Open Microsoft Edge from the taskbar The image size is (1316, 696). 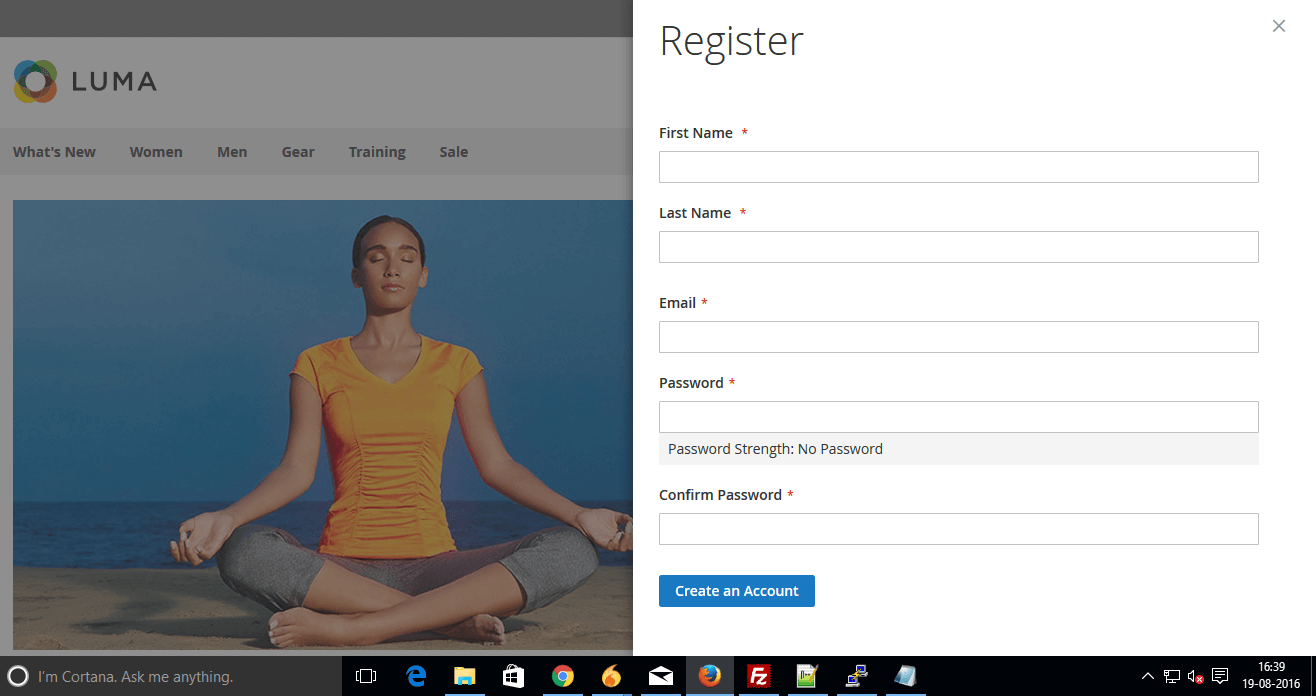pos(416,676)
